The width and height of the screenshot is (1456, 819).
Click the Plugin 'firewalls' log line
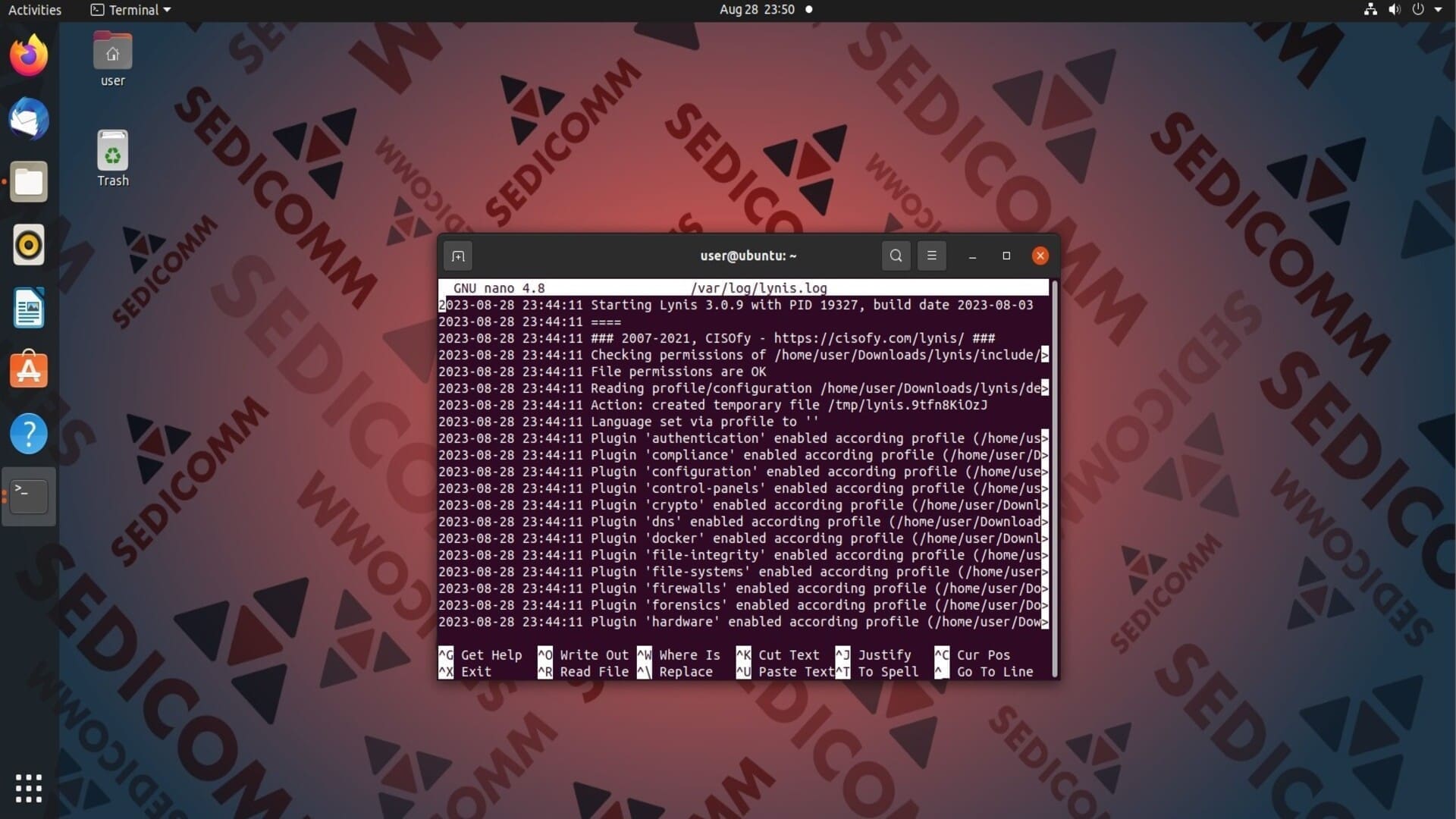coord(743,588)
